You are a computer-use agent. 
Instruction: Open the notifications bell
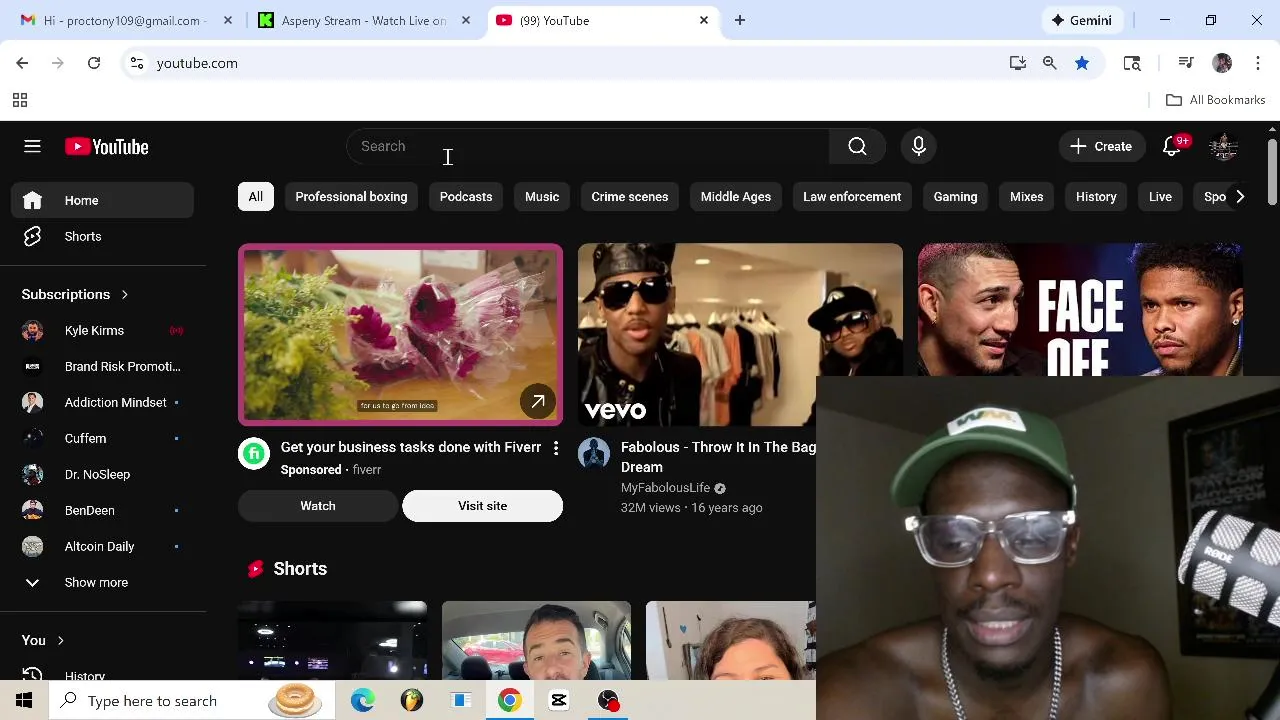(x=1172, y=146)
